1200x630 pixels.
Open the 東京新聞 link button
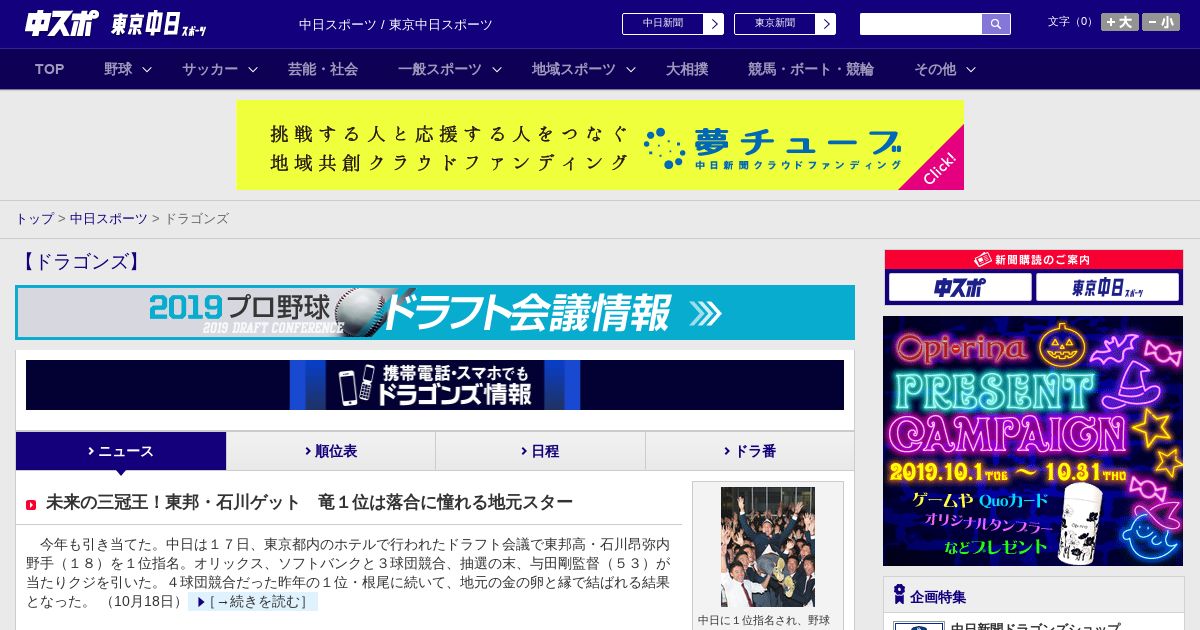[775, 24]
